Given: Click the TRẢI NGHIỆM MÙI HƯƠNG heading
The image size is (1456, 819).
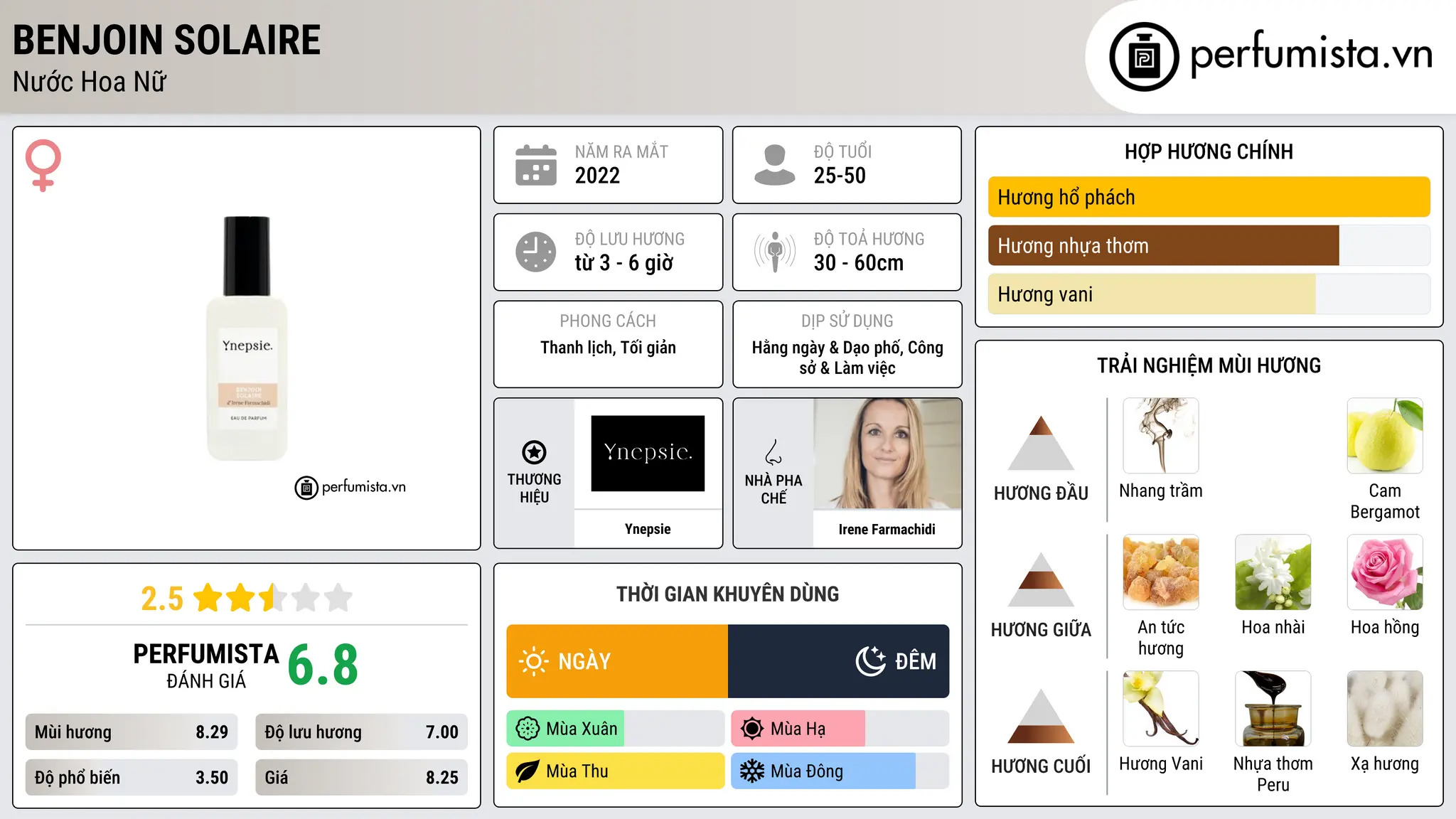Looking at the screenshot, I should [x=1209, y=365].
